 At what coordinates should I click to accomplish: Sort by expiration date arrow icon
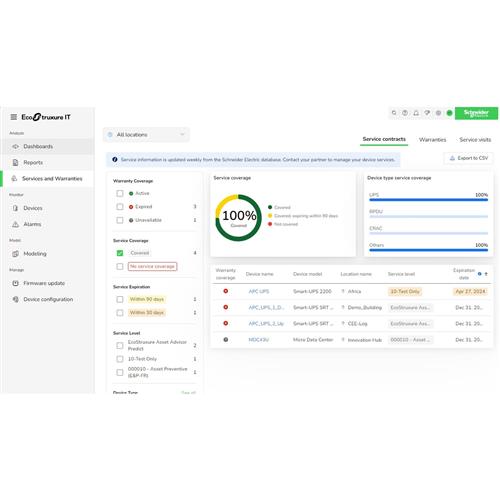pos(486,274)
